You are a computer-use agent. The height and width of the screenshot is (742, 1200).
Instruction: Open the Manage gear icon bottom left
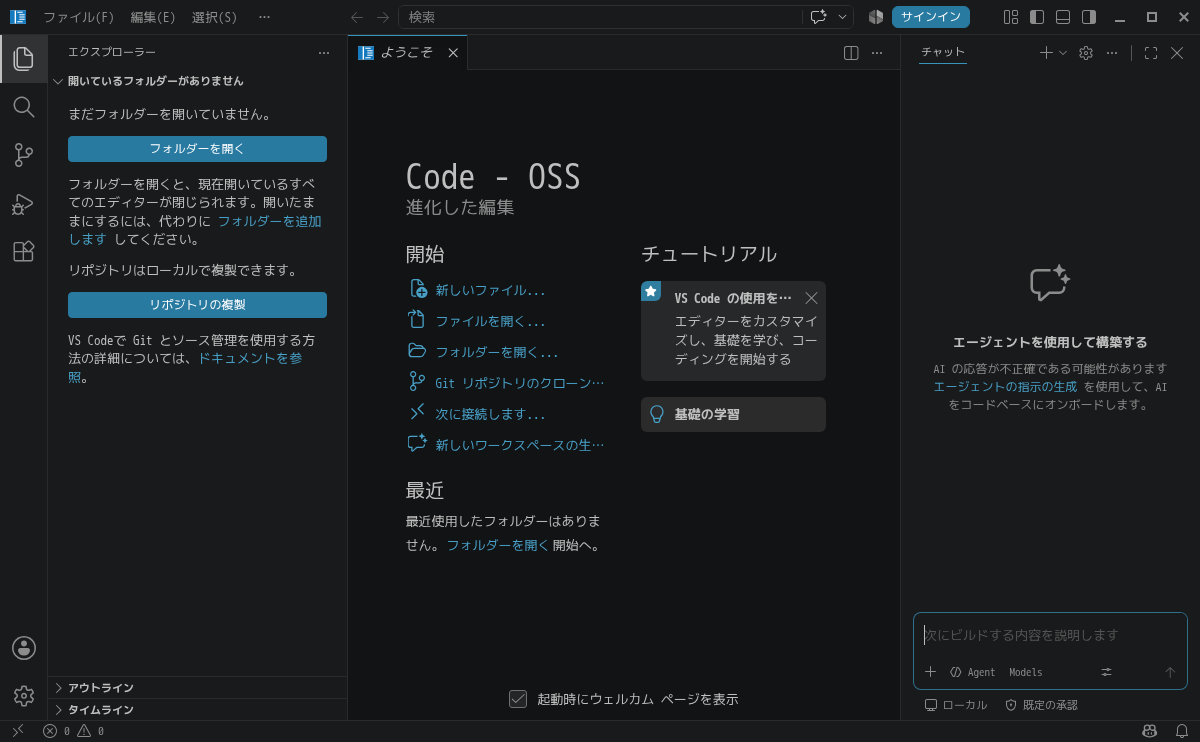pyautogui.click(x=23, y=696)
